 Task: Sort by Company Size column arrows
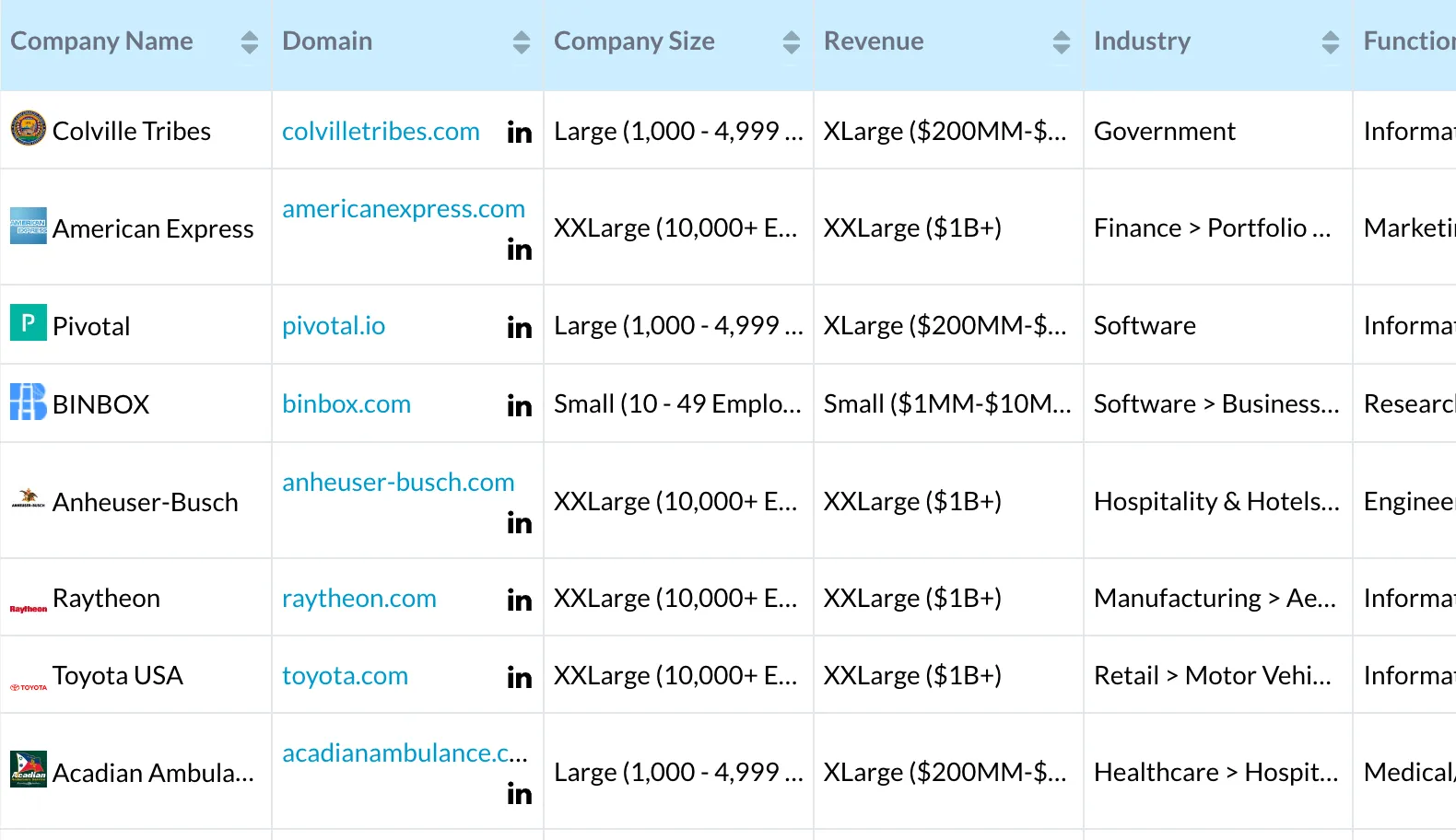[792, 42]
